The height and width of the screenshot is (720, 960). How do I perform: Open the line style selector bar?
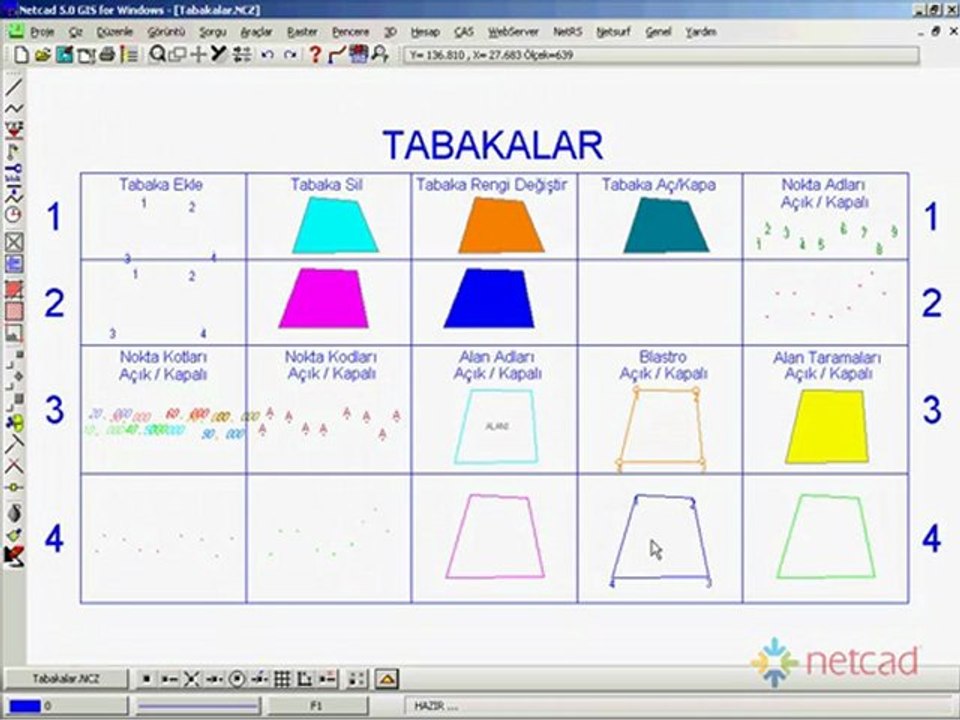[198, 706]
